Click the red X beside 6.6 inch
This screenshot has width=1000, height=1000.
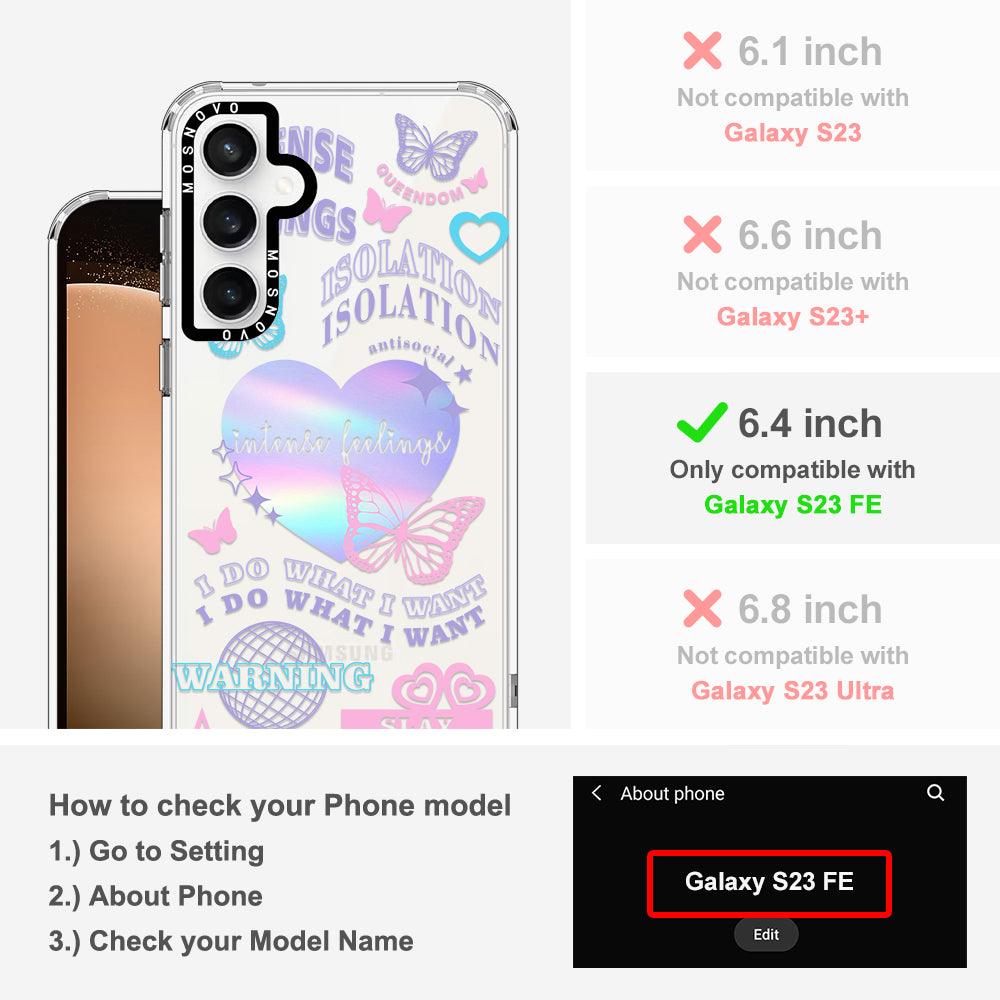click(x=702, y=234)
